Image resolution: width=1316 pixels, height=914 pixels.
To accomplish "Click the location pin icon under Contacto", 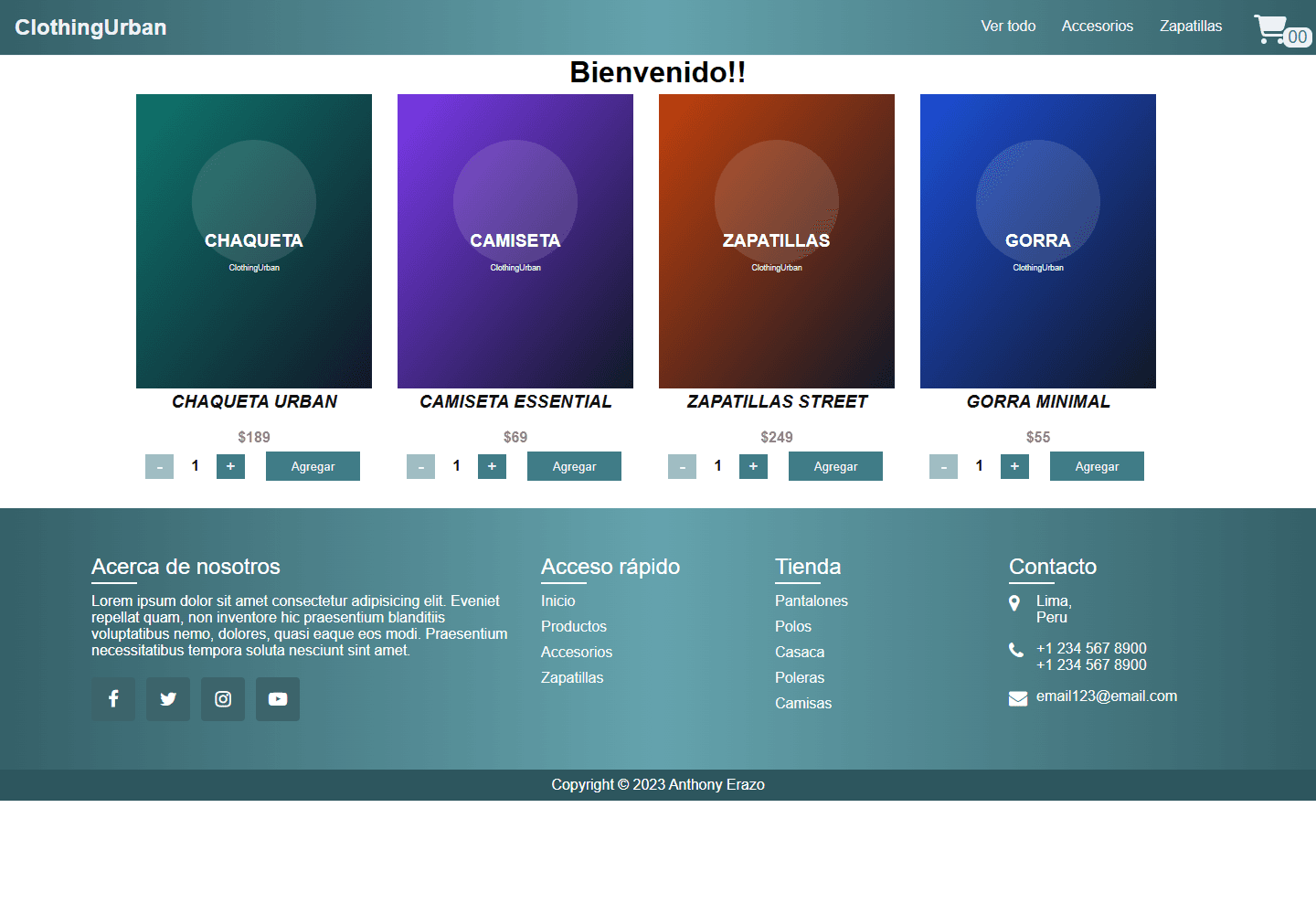I will 1014,603.
